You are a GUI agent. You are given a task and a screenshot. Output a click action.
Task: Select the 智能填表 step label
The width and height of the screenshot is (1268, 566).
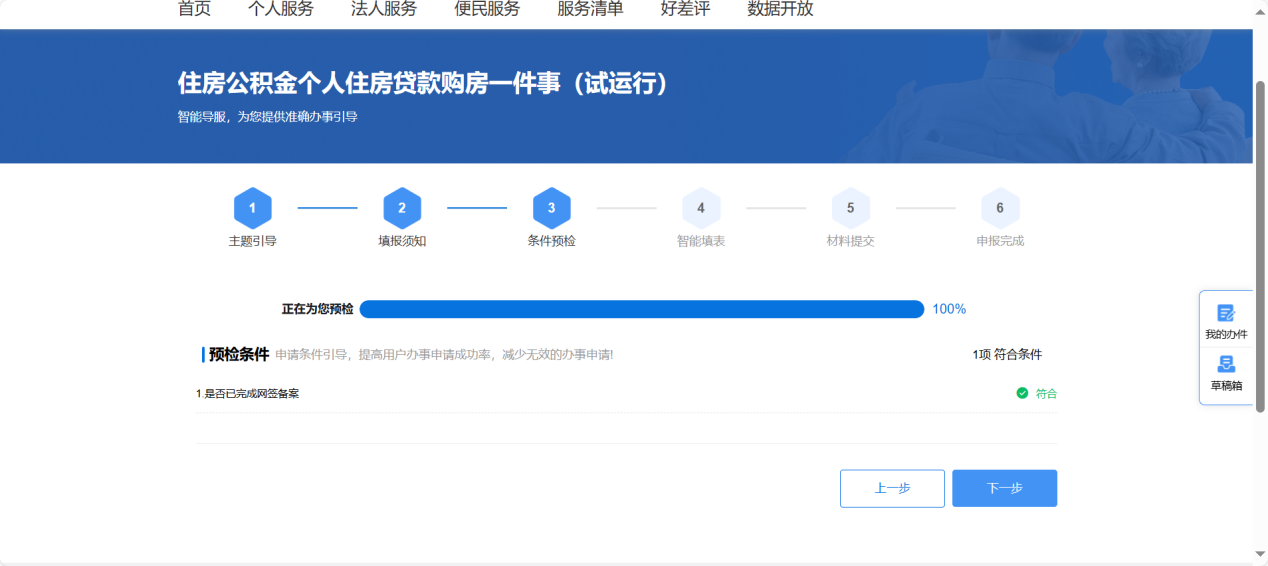click(x=701, y=241)
